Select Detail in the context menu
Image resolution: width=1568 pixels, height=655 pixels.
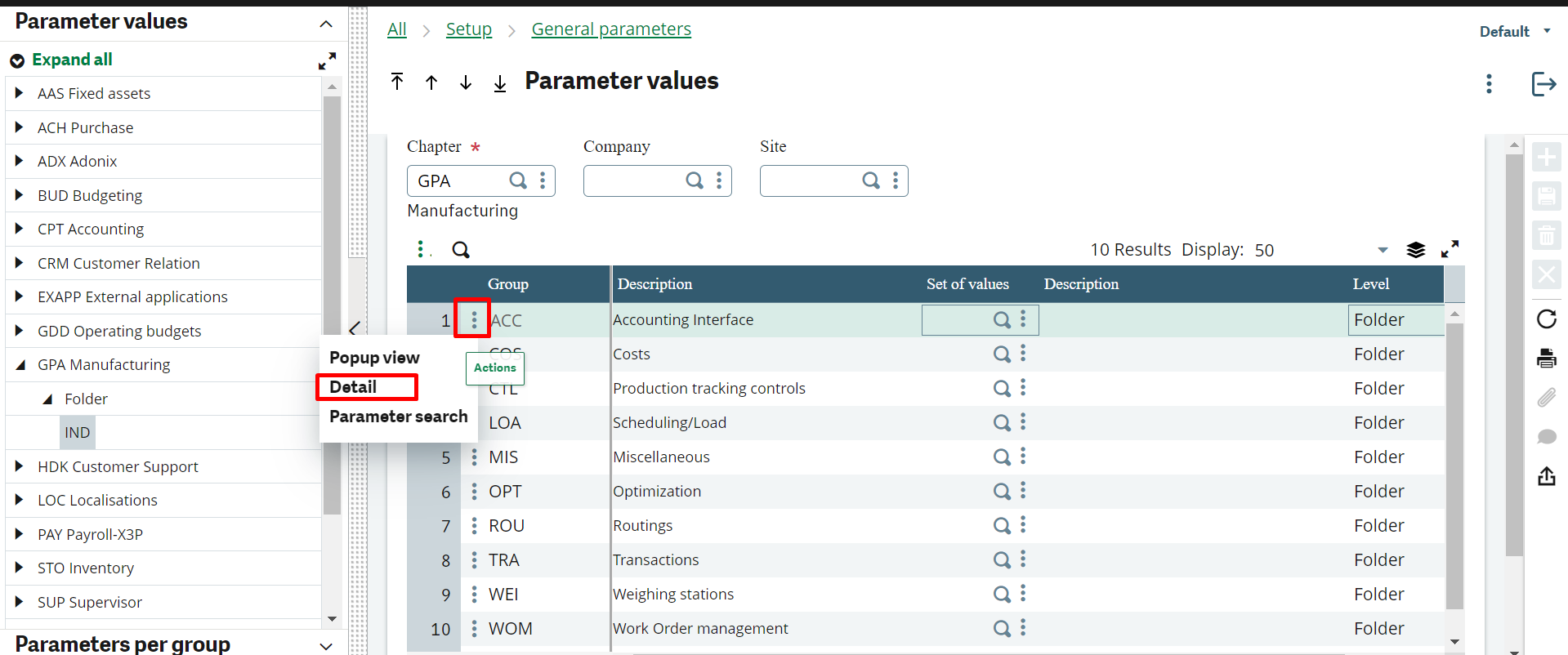(353, 387)
